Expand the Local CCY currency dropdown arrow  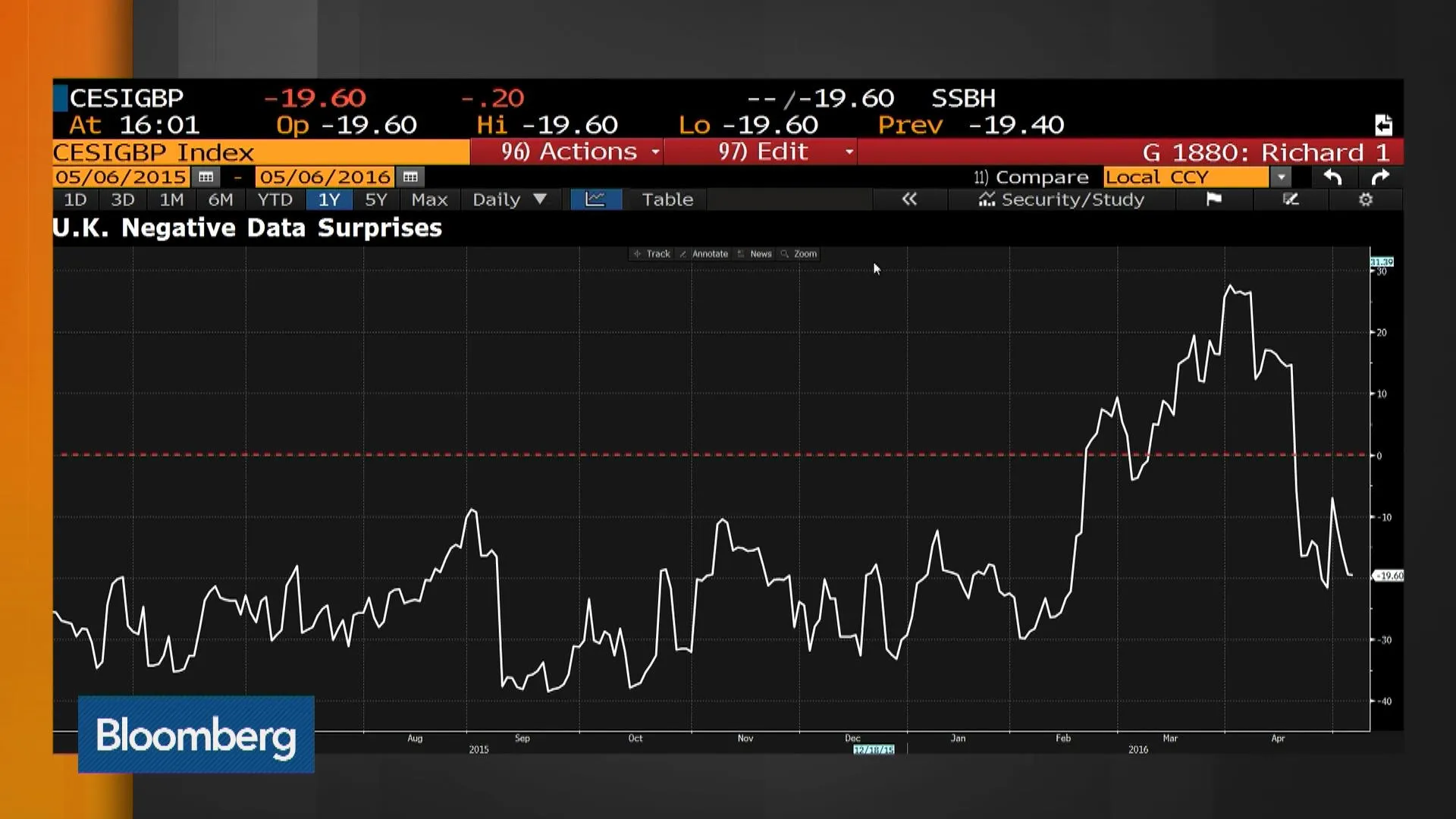[x=1281, y=177]
